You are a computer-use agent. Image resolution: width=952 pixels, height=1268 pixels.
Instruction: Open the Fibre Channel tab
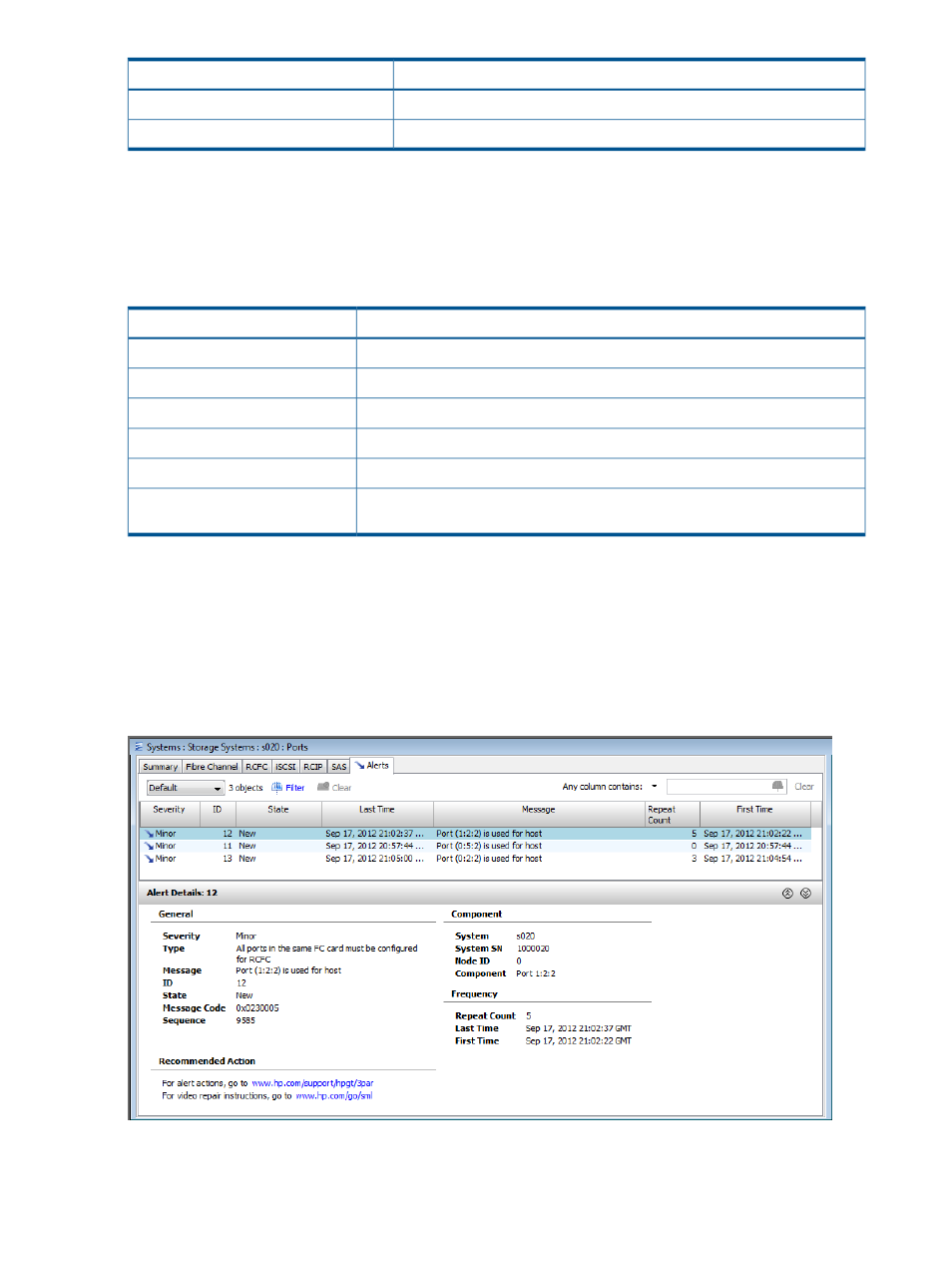212,767
